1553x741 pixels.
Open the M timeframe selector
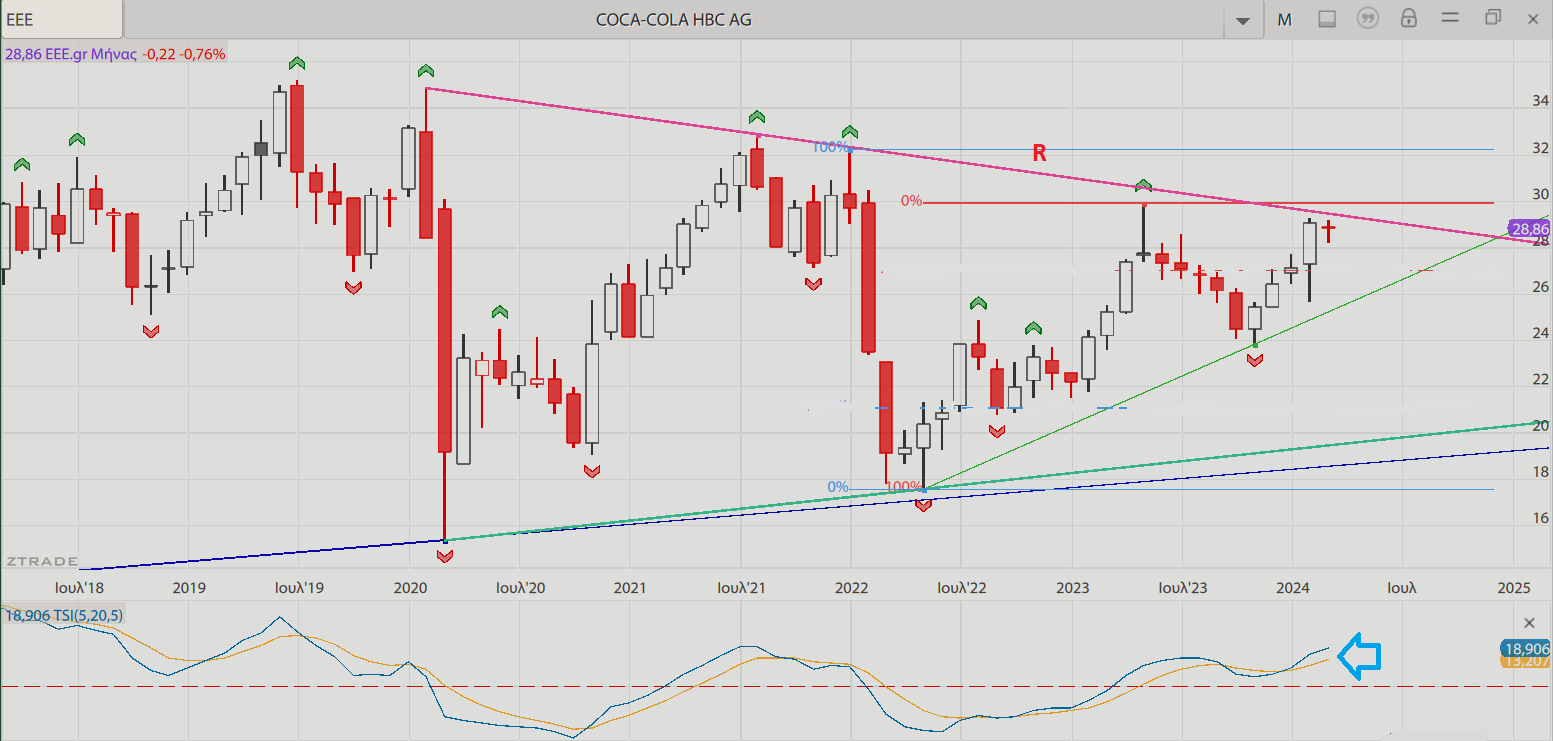pyautogui.click(x=1285, y=19)
